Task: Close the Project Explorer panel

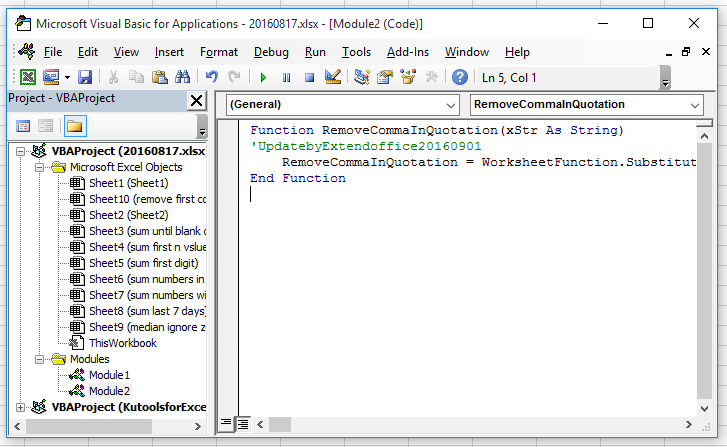Action: (x=196, y=100)
